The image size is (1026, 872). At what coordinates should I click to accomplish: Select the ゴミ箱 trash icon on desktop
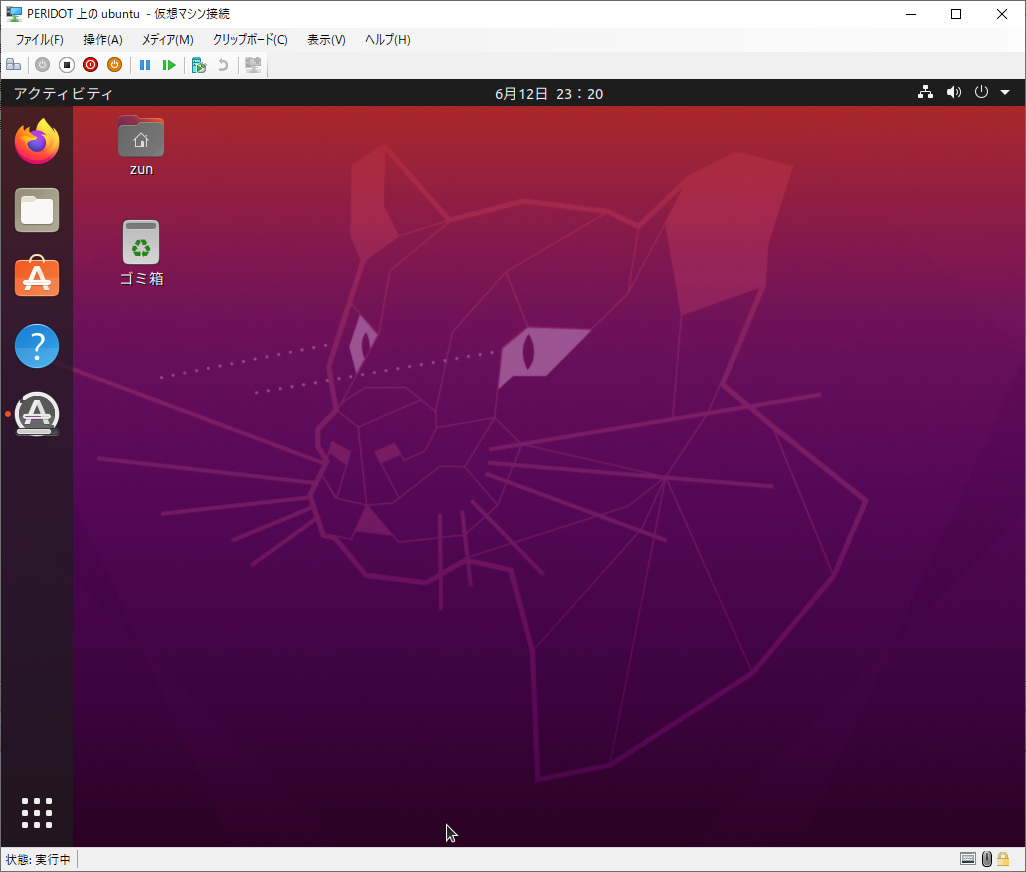141,254
